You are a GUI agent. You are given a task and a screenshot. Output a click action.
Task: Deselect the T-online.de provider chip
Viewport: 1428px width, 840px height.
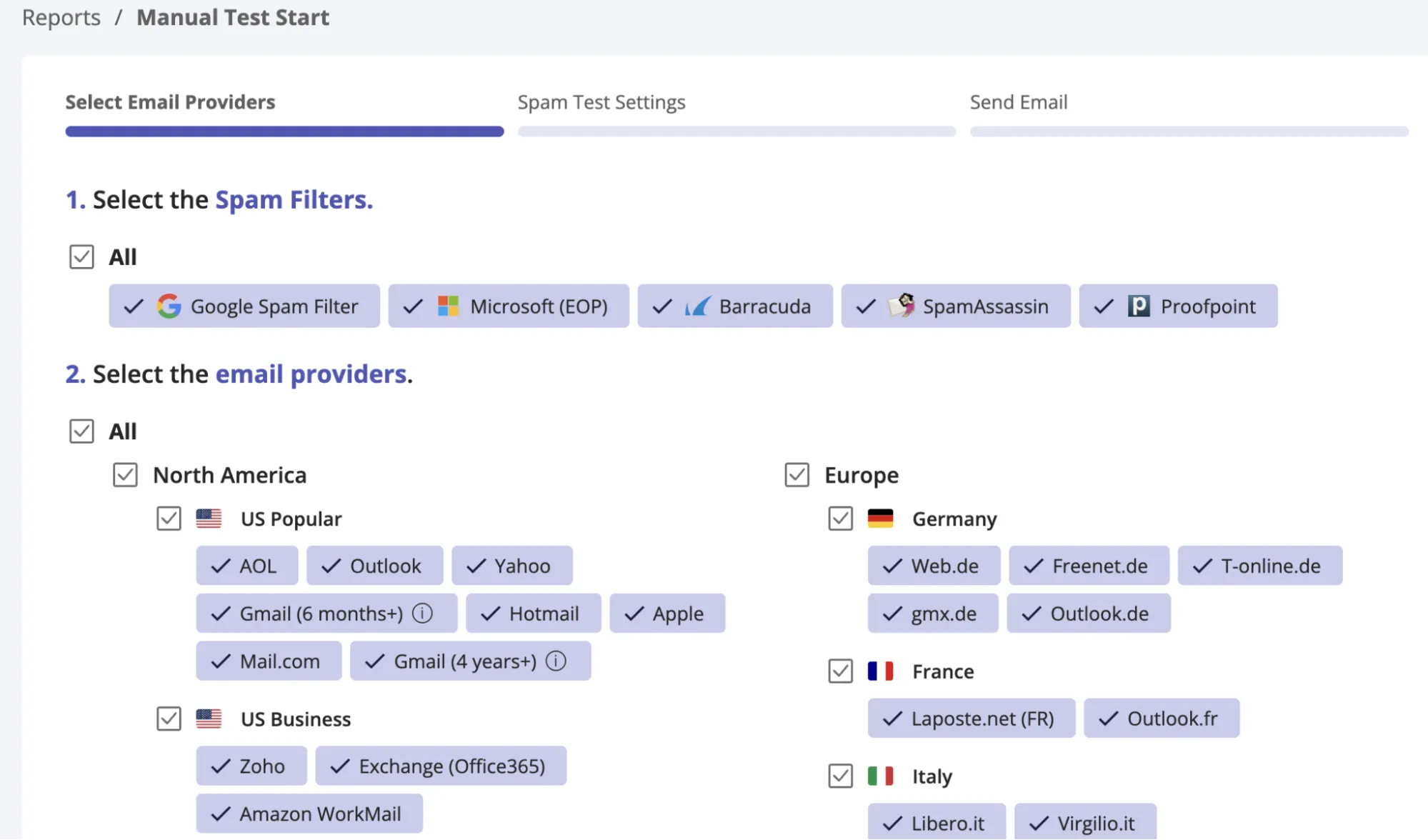[1260, 566]
